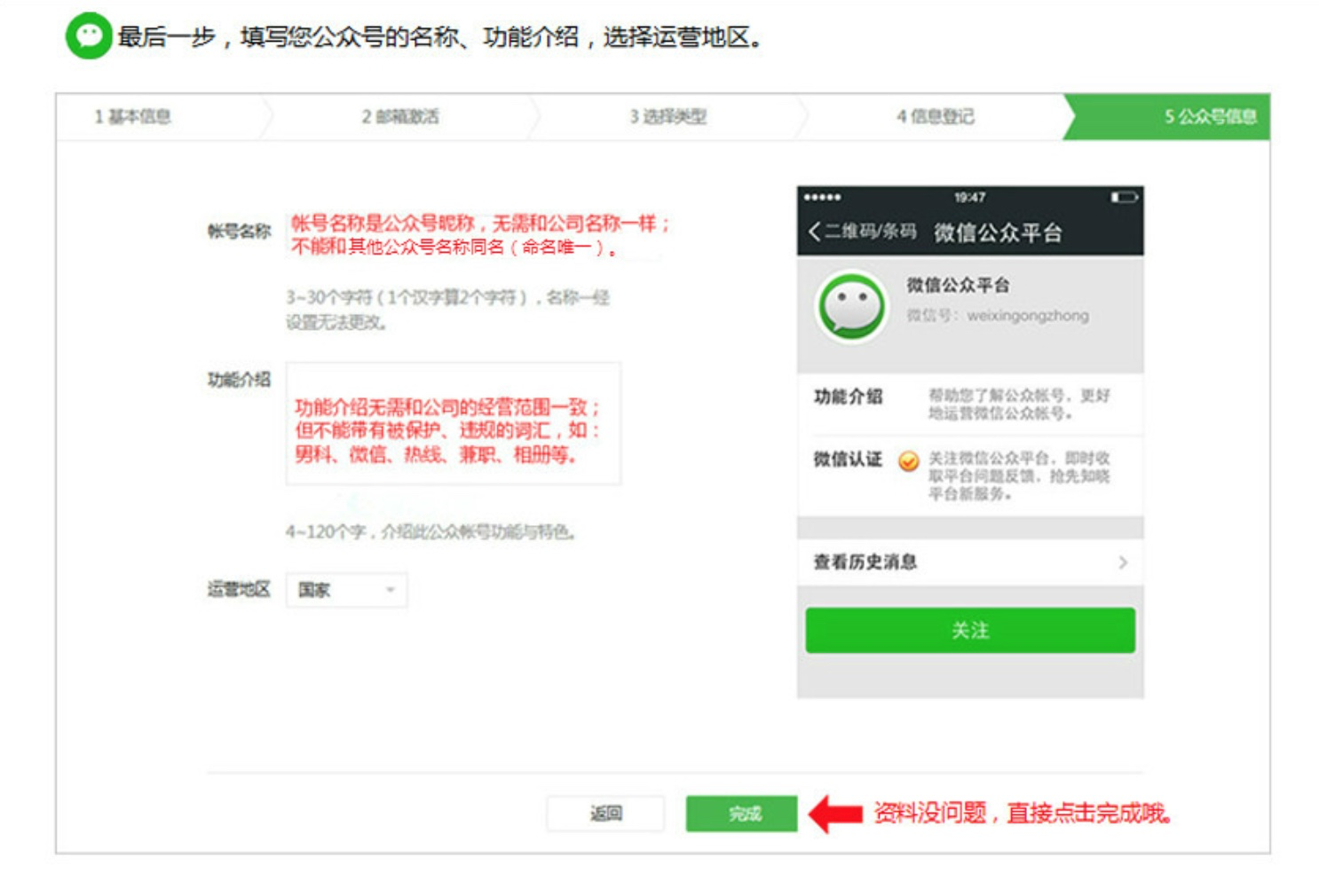Tap the 微信号: weixingongzhong text

pyautogui.click(x=998, y=316)
